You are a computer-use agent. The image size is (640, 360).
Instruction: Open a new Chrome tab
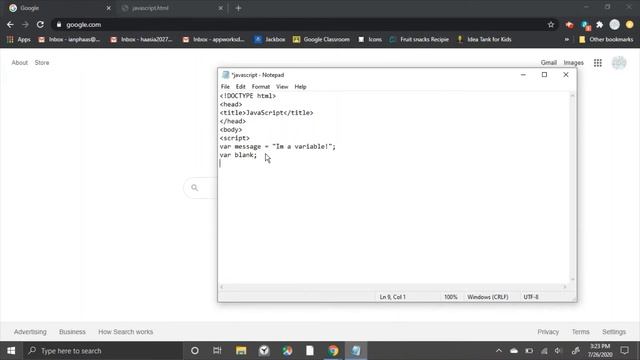[238, 8]
